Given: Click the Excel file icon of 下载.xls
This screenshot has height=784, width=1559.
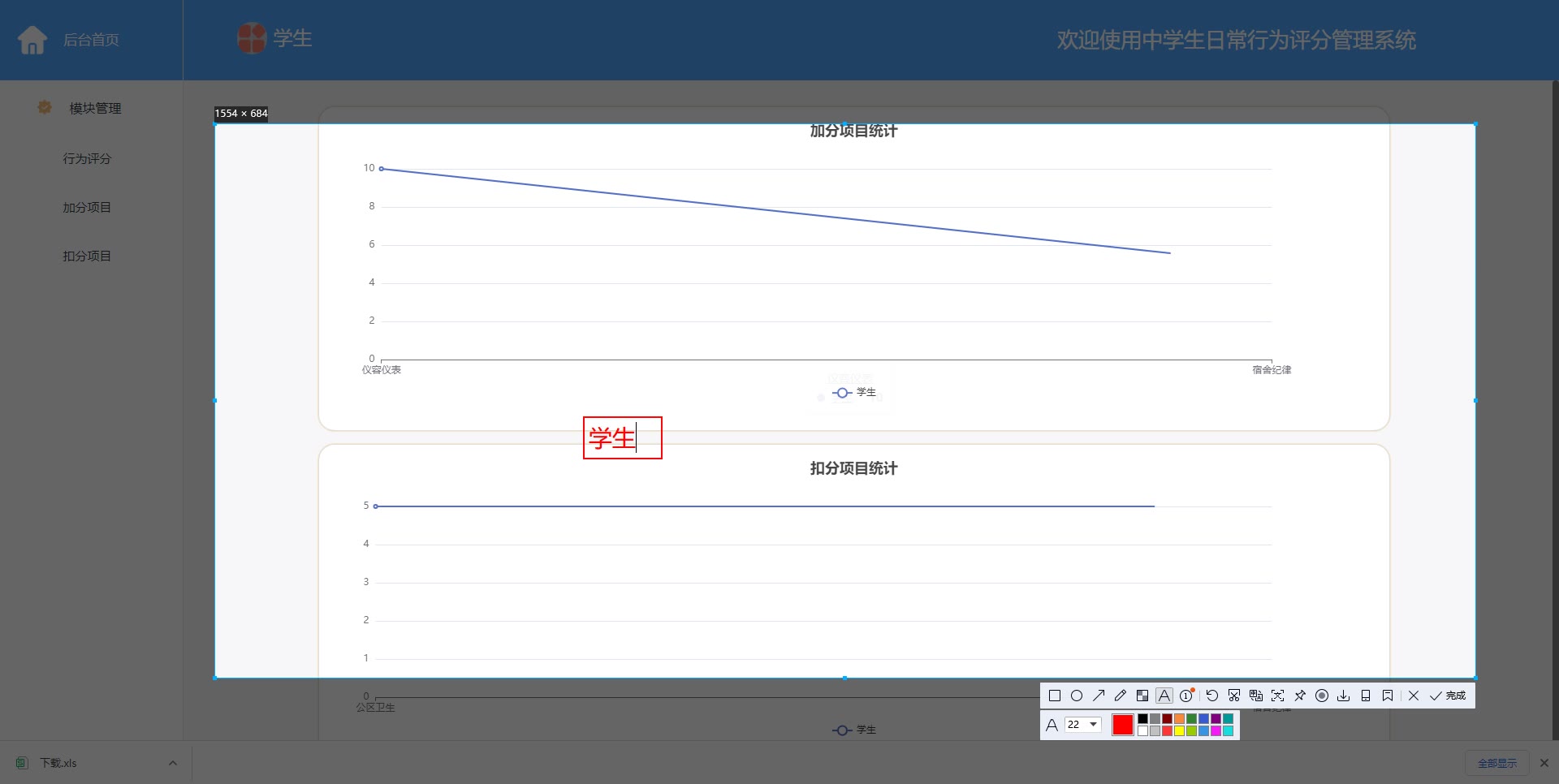Looking at the screenshot, I should [x=22, y=763].
